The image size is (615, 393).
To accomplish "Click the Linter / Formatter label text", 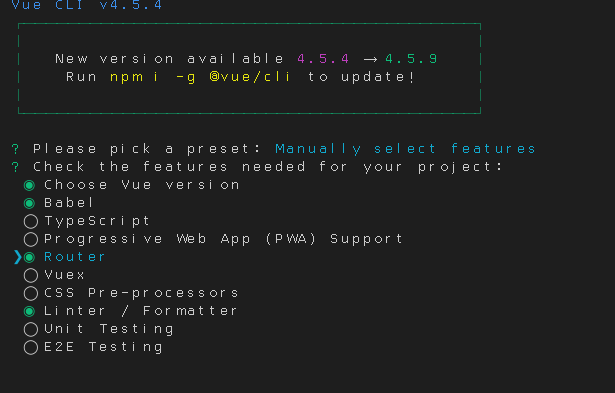I will click(x=140, y=311).
